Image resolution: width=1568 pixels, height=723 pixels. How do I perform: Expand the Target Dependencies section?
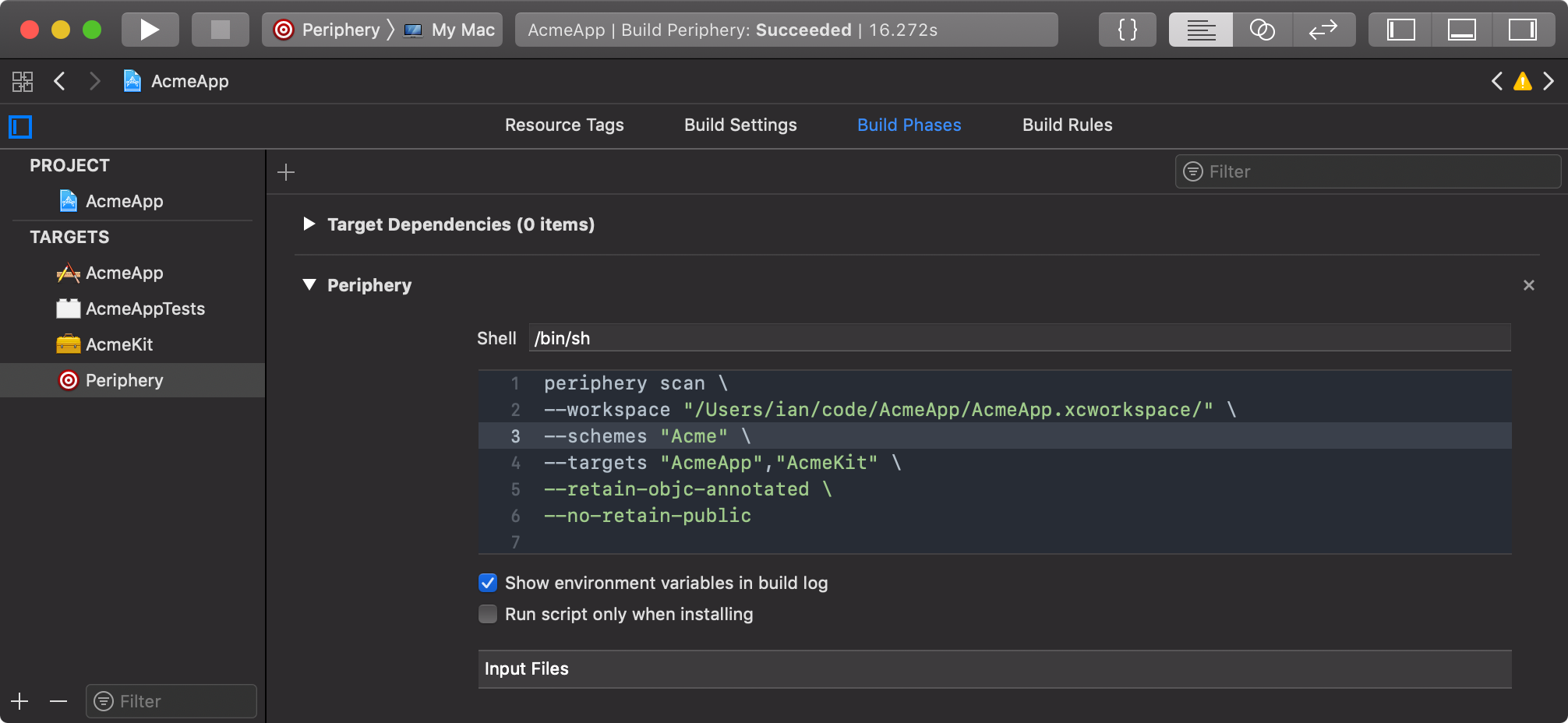(x=309, y=224)
